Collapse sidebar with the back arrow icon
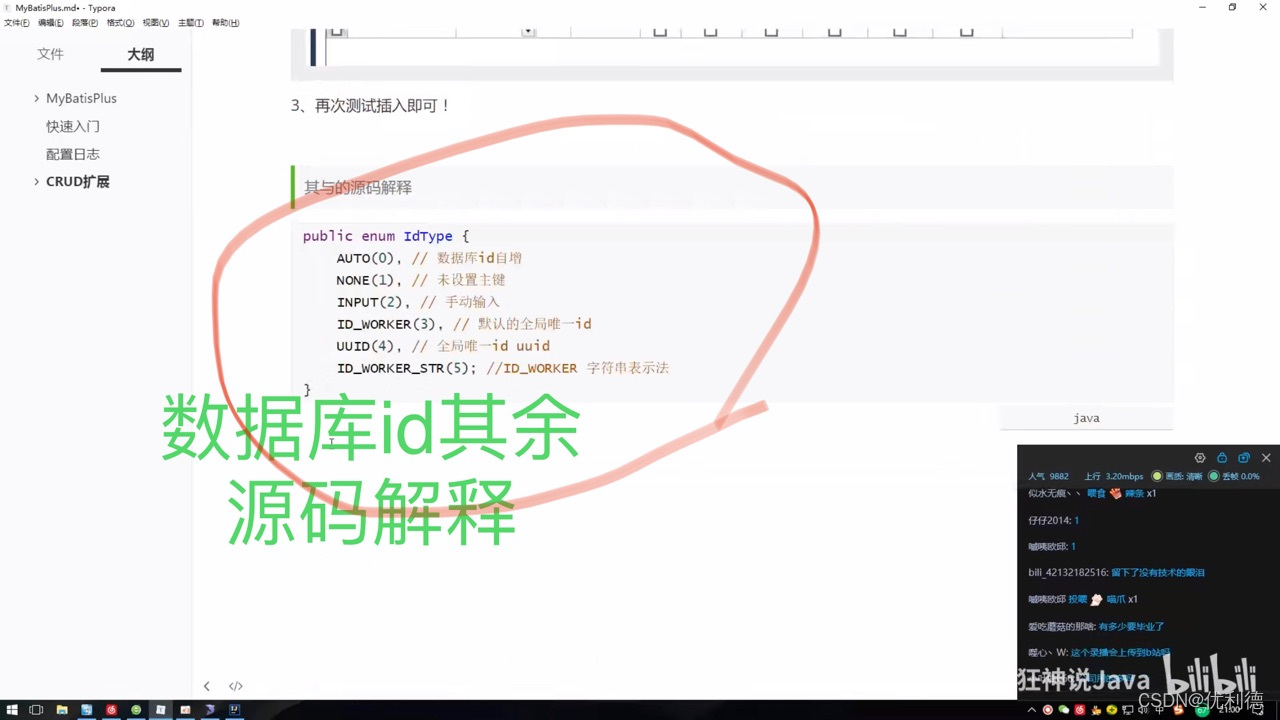The width and height of the screenshot is (1280, 720). coord(207,686)
